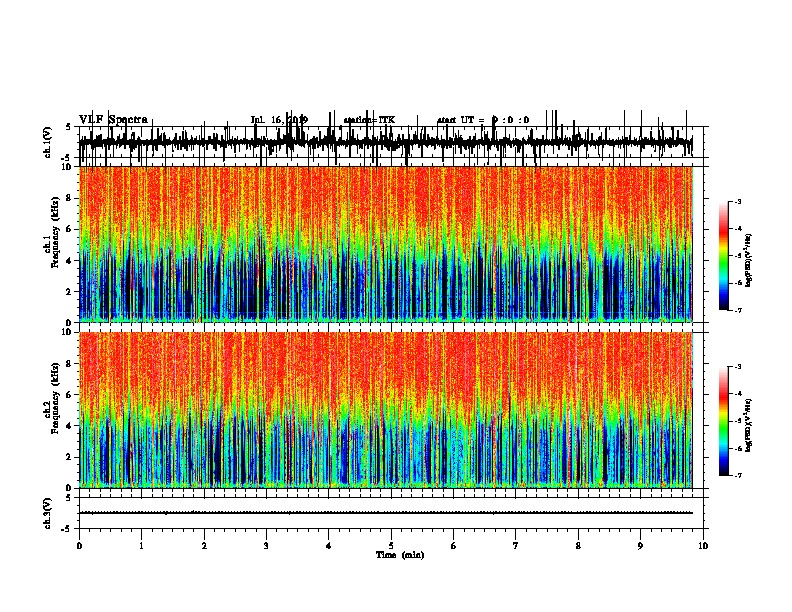Click the start UT time label
Screen dimensions: 792x612
click(x=483, y=120)
